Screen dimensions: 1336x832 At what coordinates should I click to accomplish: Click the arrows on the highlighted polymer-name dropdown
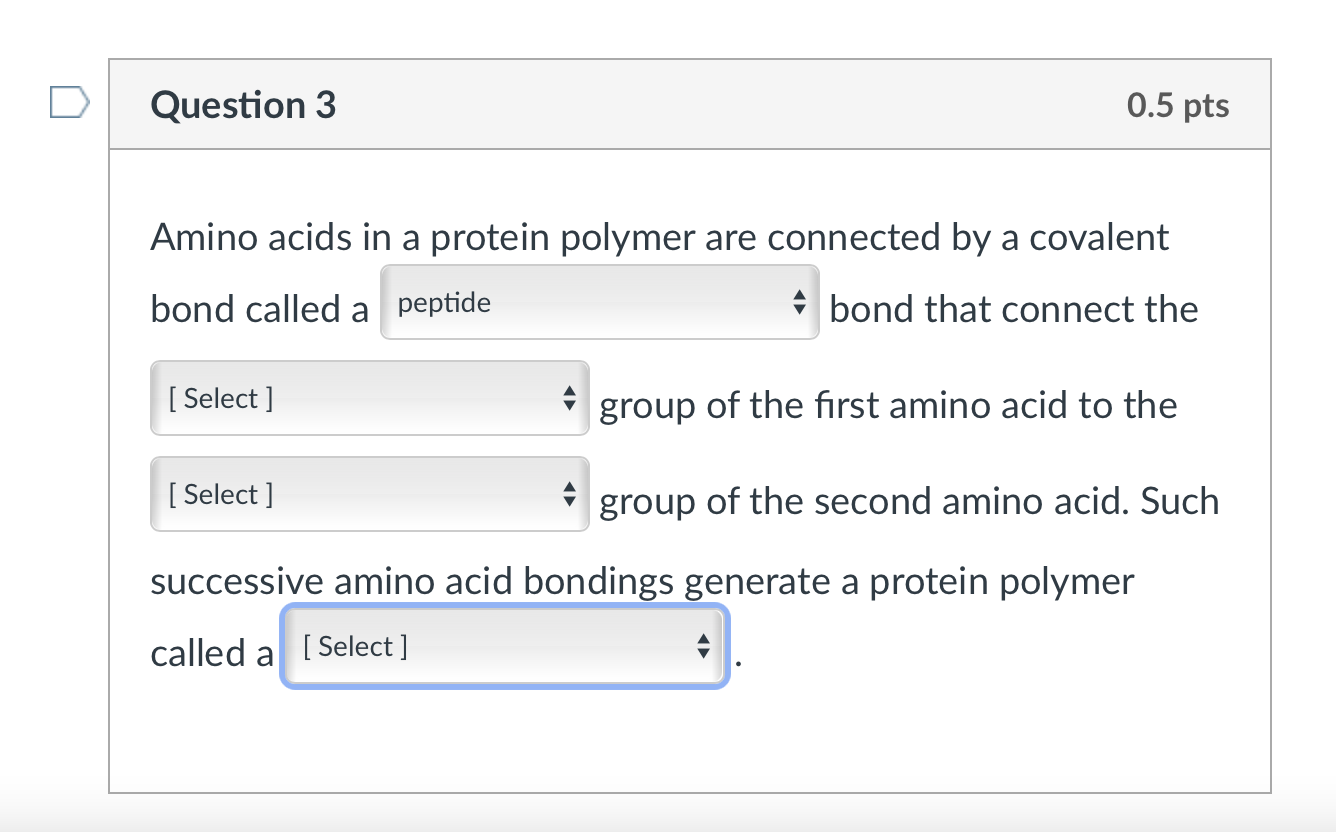coord(703,647)
